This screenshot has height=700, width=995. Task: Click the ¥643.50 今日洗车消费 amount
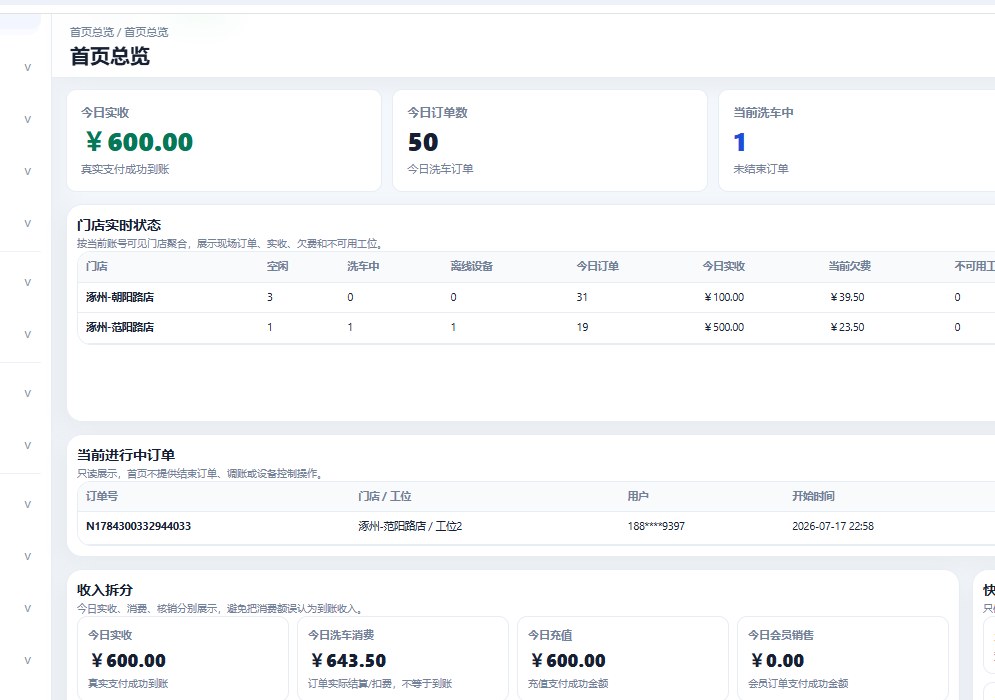(348, 661)
